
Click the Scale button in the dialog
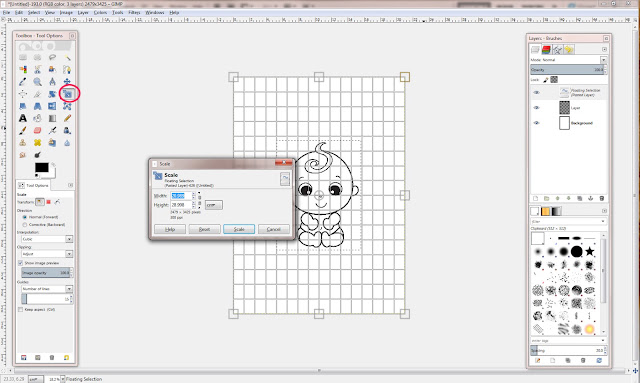click(x=239, y=229)
